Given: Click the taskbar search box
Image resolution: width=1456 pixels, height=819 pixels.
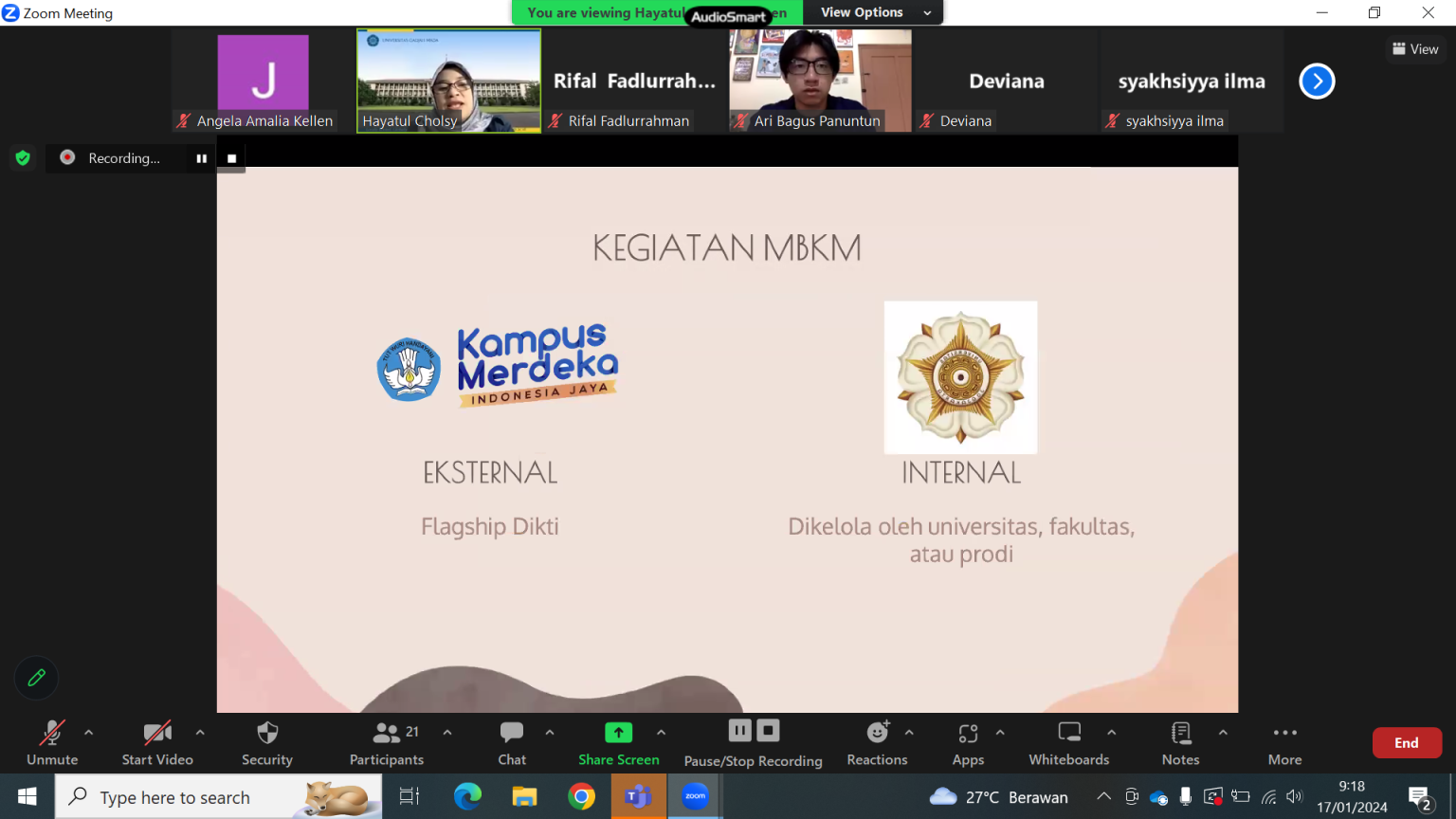Looking at the screenshot, I should (219, 797).
